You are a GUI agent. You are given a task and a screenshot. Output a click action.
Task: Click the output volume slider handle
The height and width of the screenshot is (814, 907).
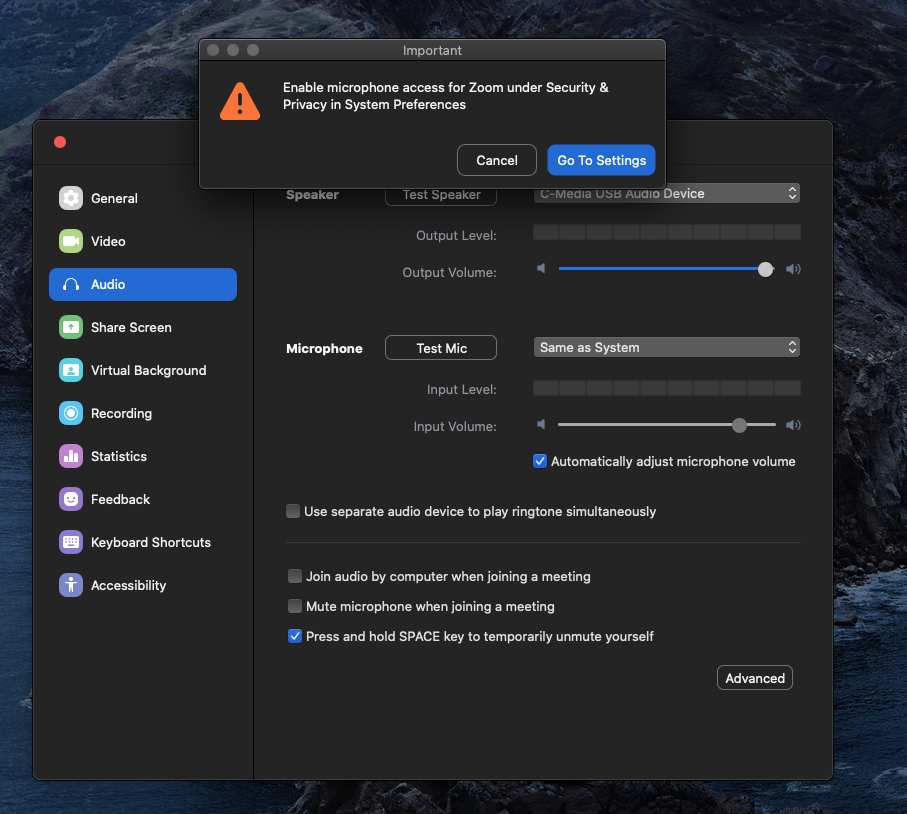(x=765, y=269)
